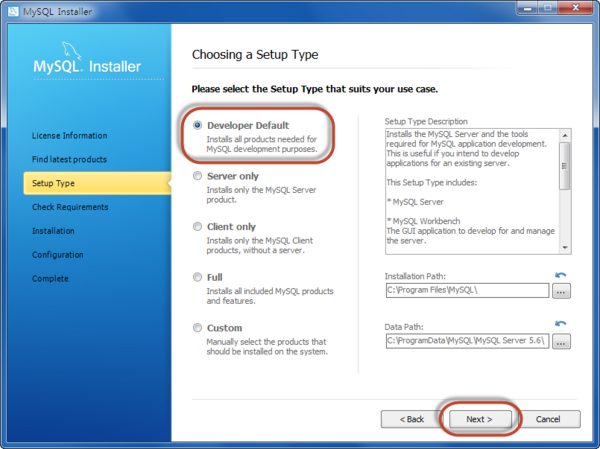Screen dimensions: 600x449
Task: Click the Back button
Action: tap(412, 419)
